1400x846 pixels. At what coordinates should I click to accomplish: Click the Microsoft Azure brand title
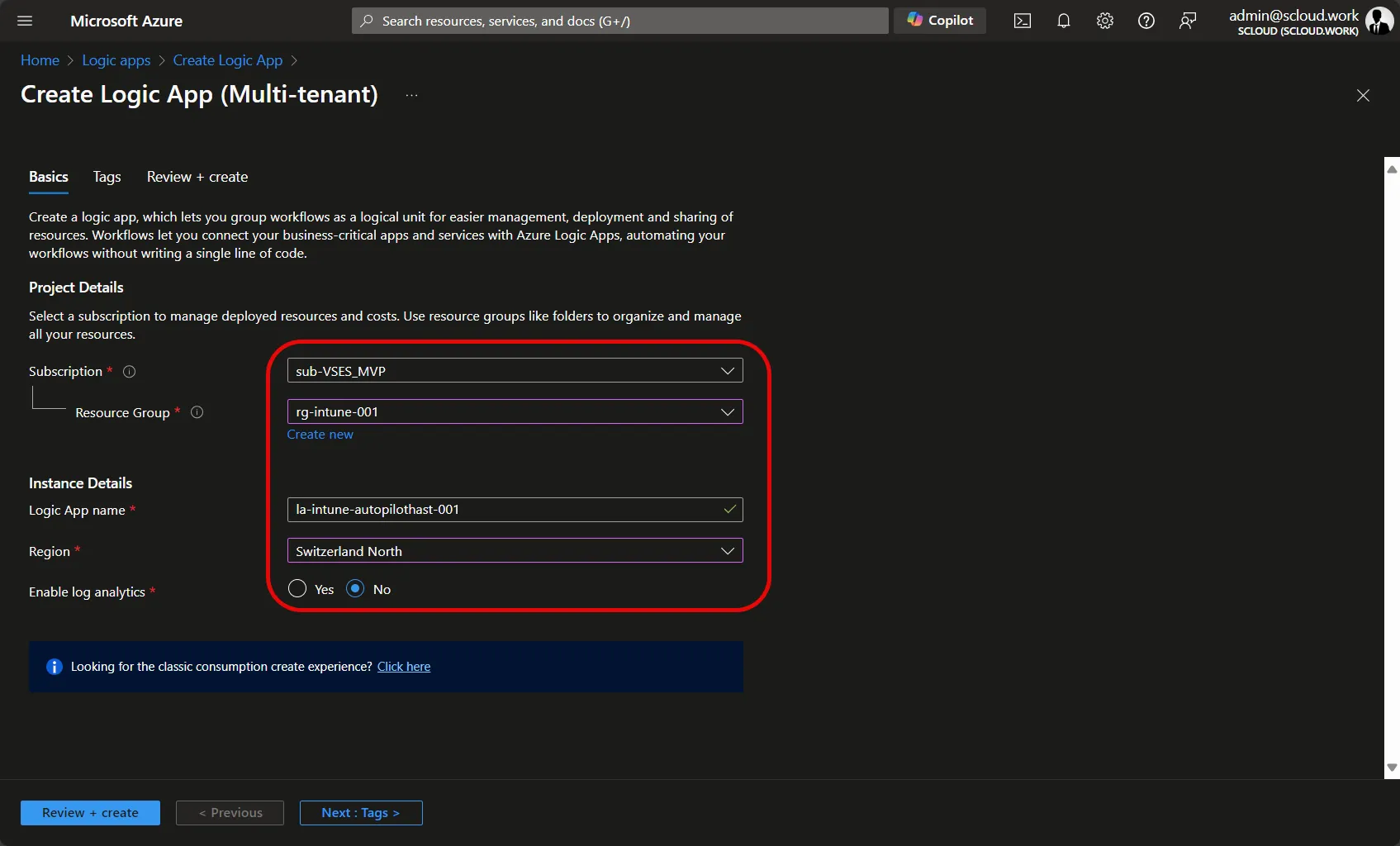point(126,21)
